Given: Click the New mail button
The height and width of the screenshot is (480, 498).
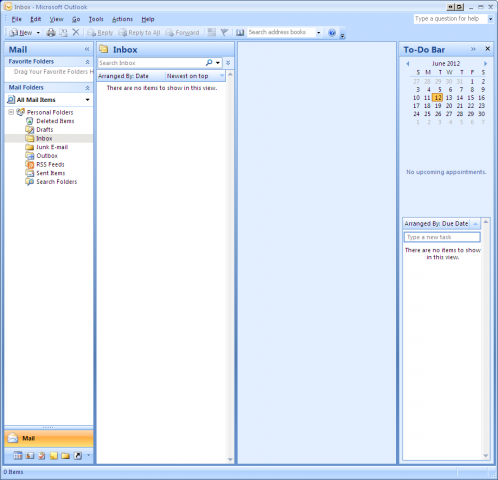Looking at the screenshot, I should tap(21, 33).
